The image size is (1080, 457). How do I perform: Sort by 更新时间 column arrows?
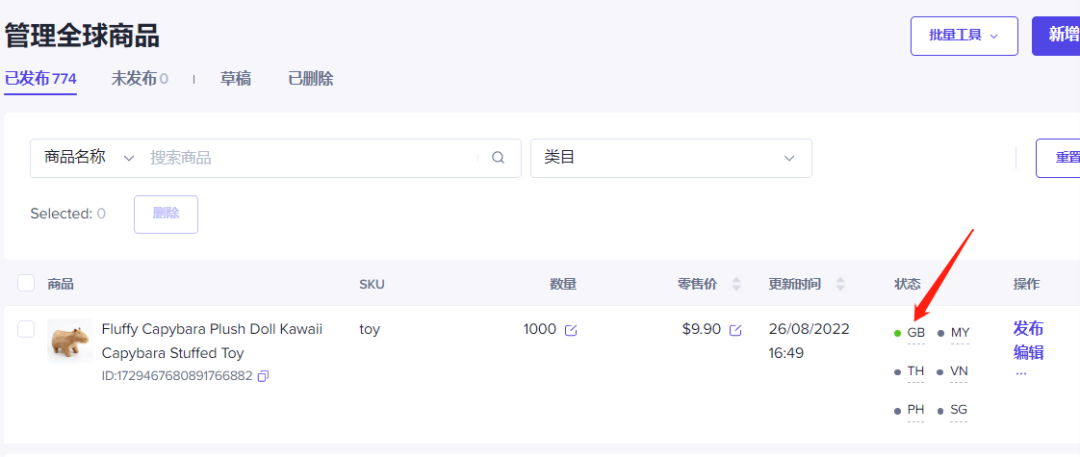[840, 284]
